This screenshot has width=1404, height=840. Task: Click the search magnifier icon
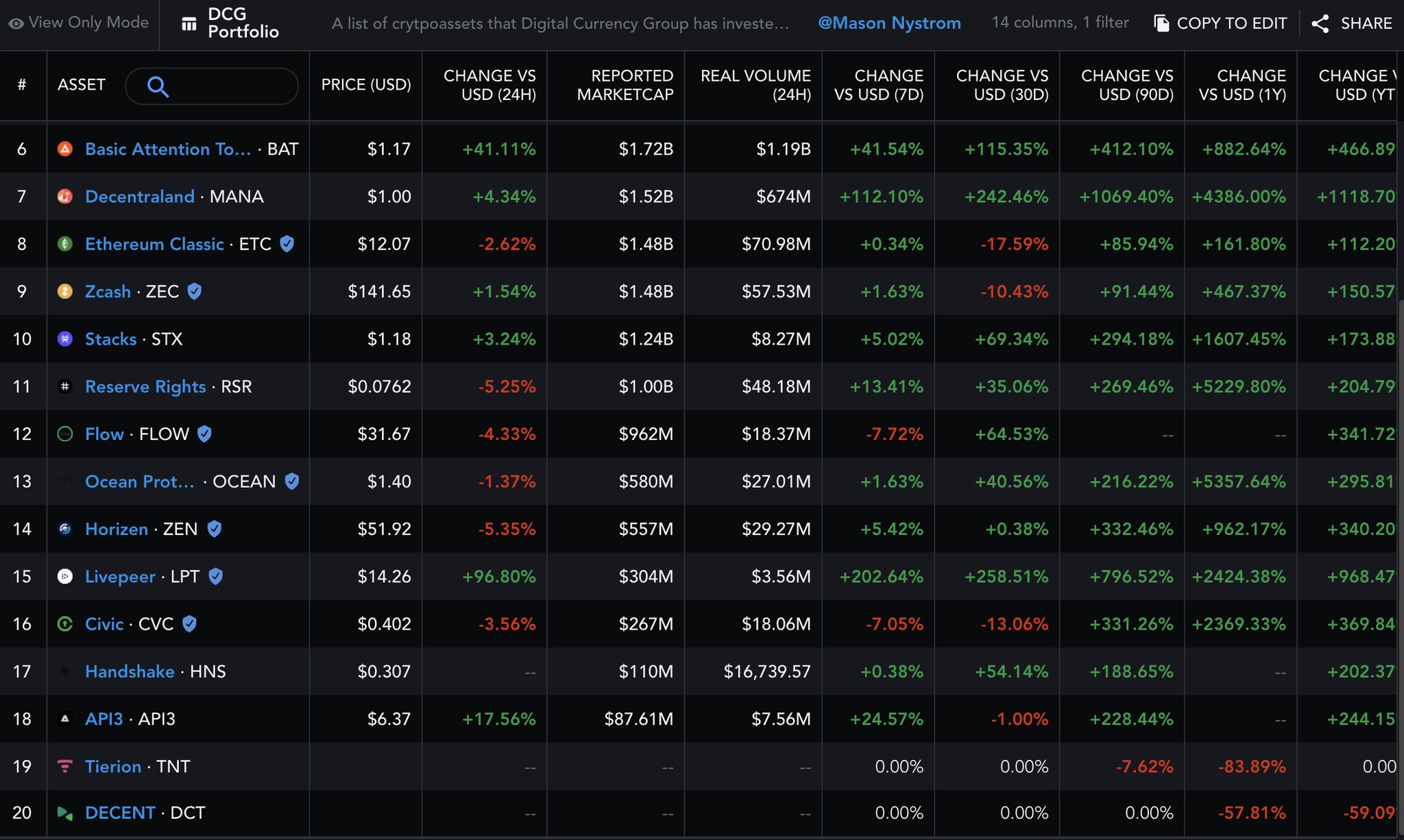(158, 86)
